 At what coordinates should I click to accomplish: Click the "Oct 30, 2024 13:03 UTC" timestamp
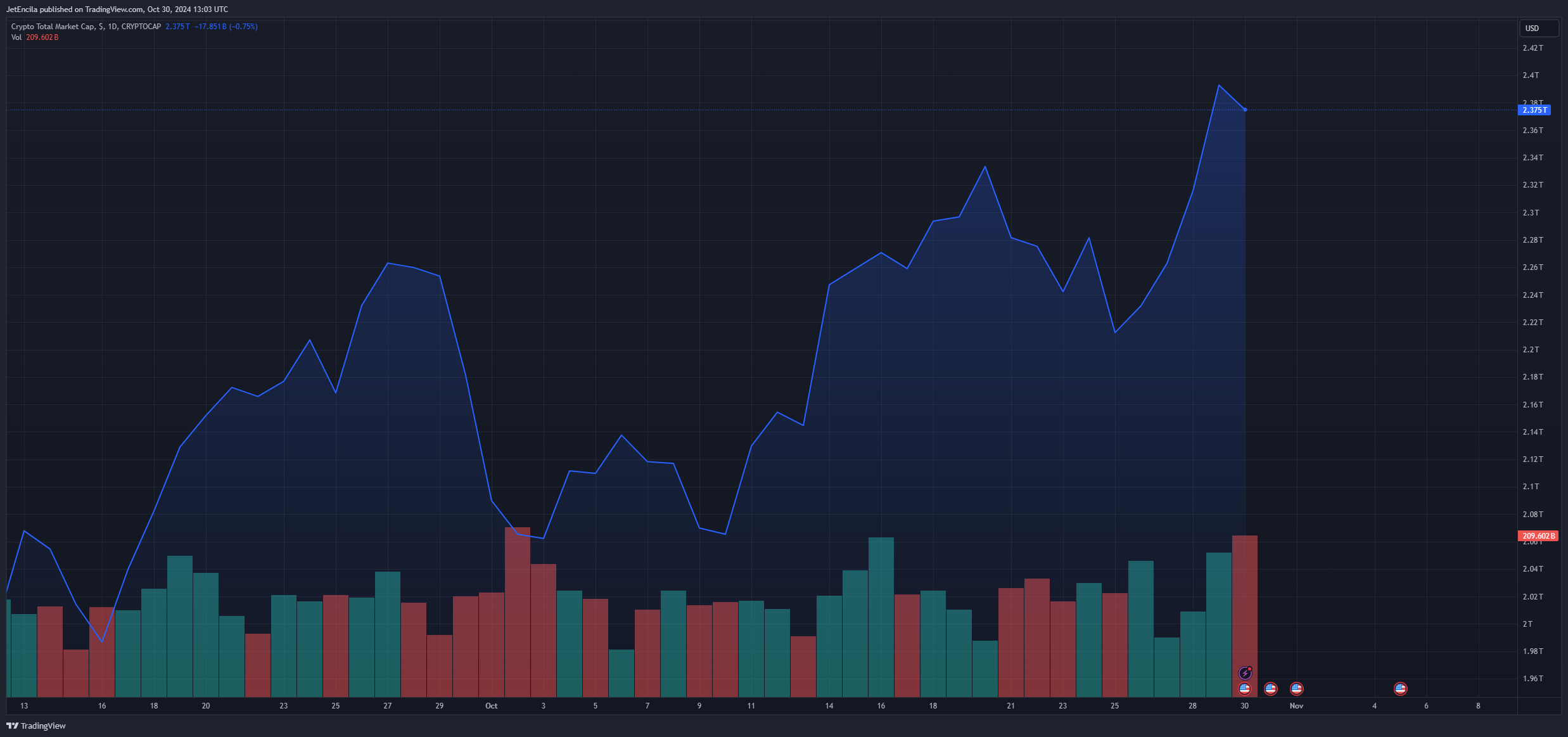coord(188,10)
